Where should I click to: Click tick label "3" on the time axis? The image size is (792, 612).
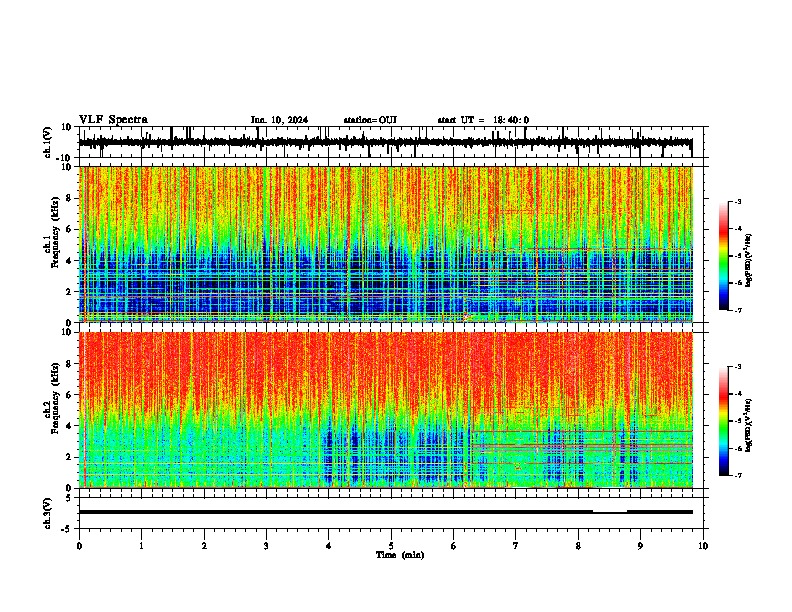(266, 546)
